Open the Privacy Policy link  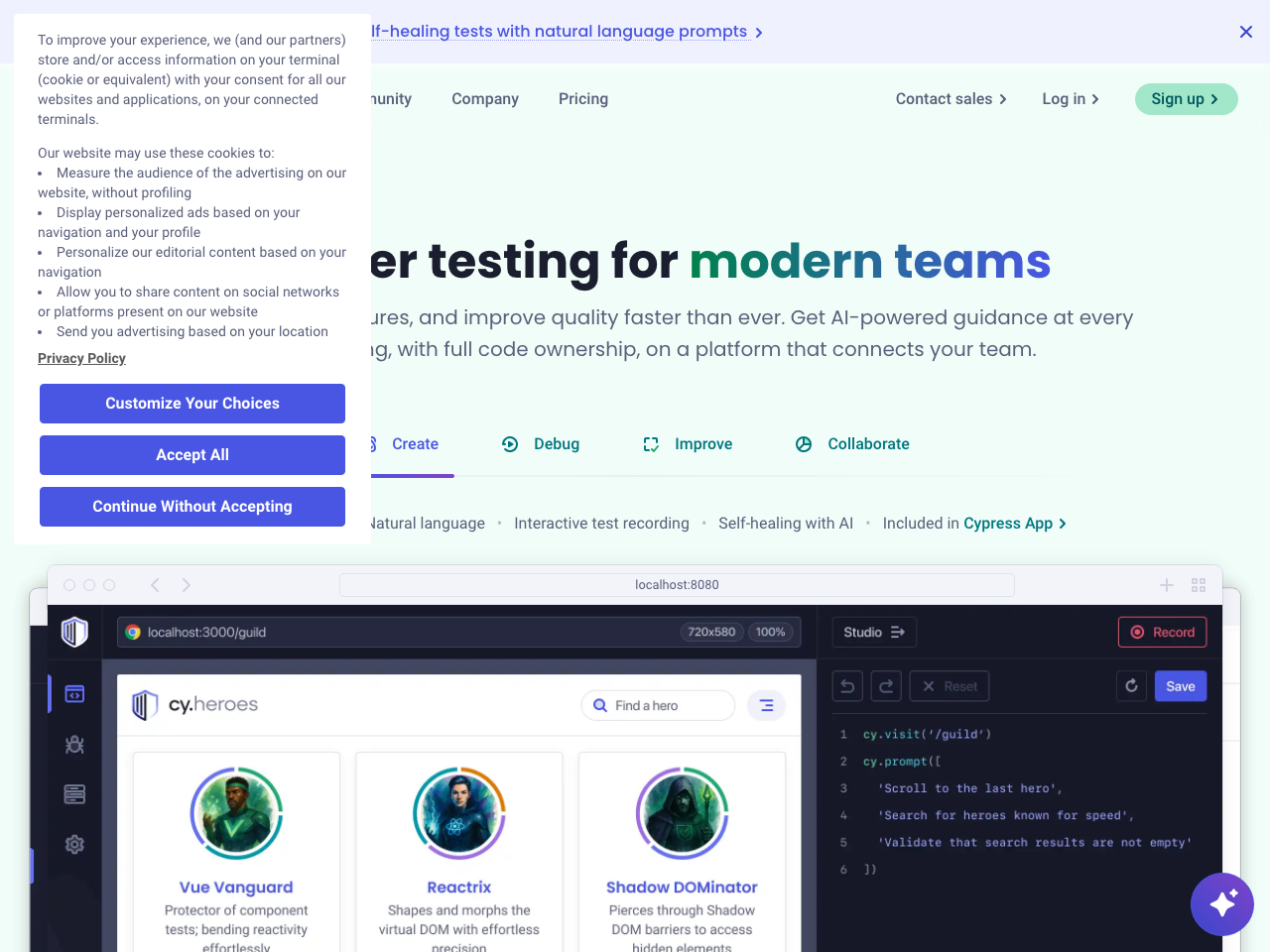coord(81,358)
